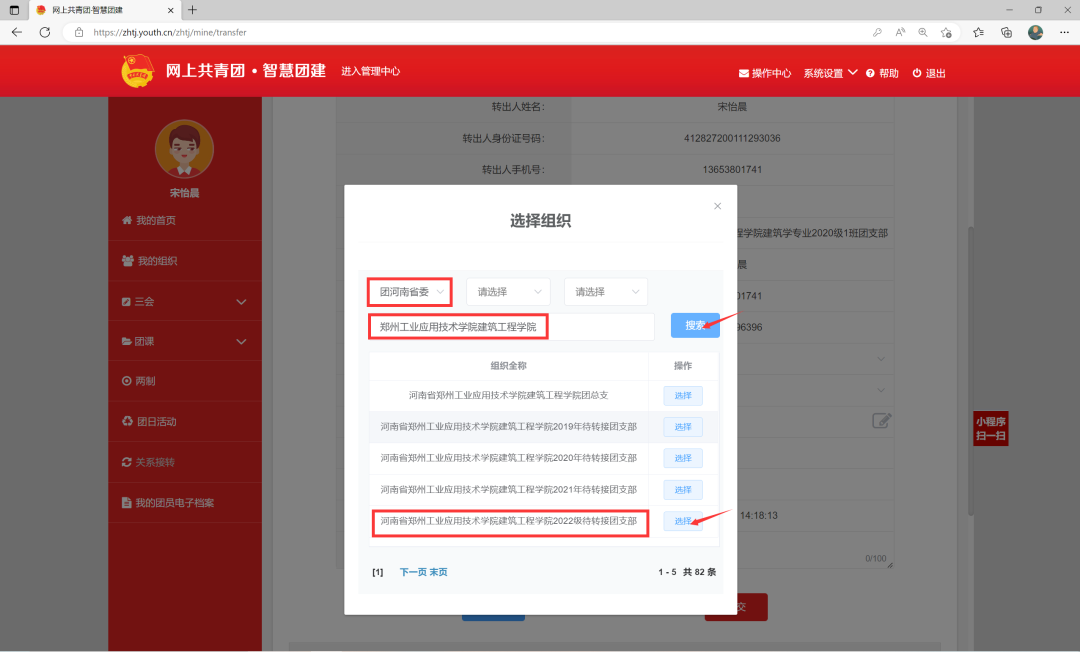
Task: Open 我的组织 in the sidebar
Action: [157, 261]
